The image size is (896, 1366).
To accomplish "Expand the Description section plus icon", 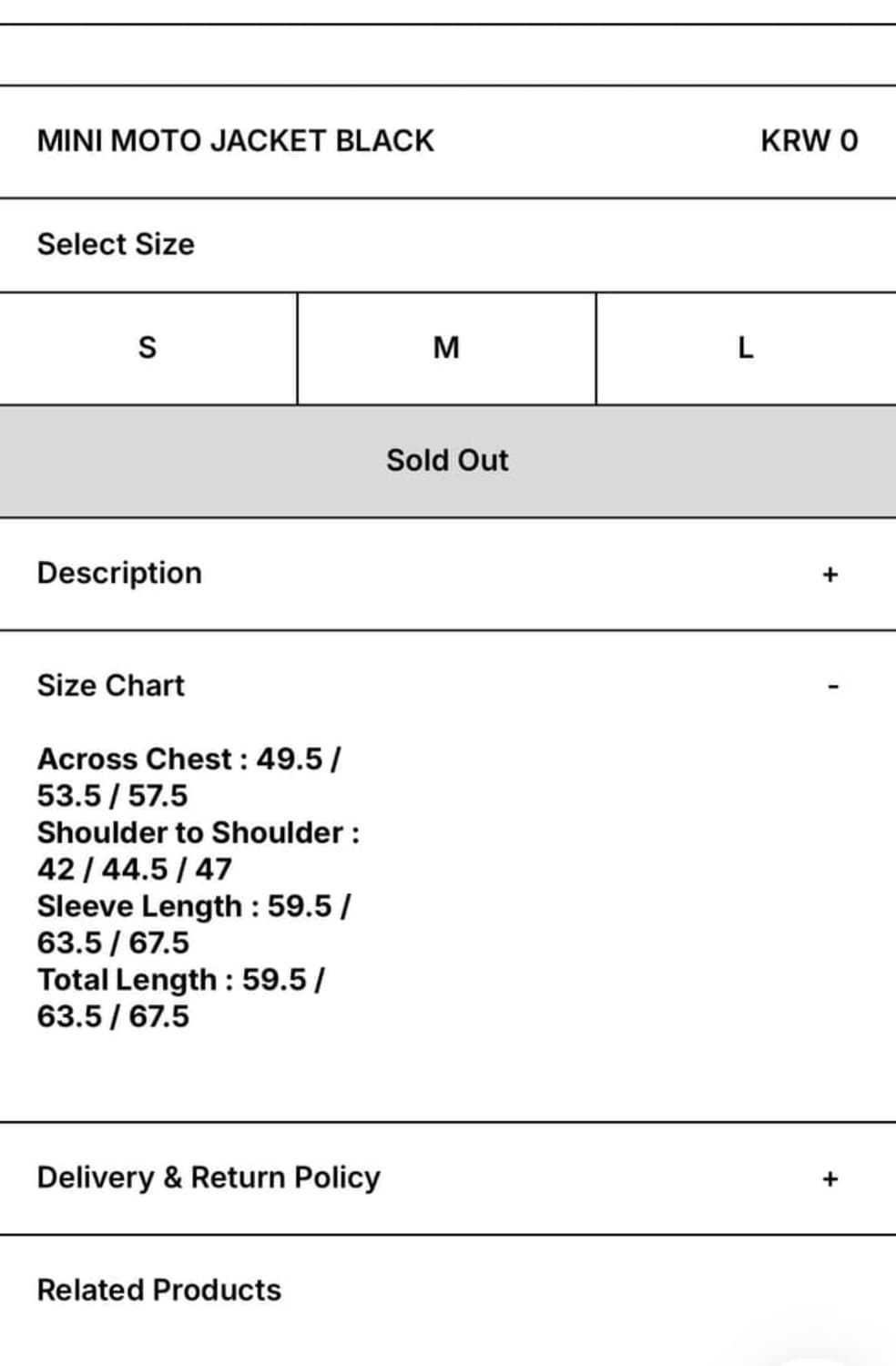I will [830, 575].
